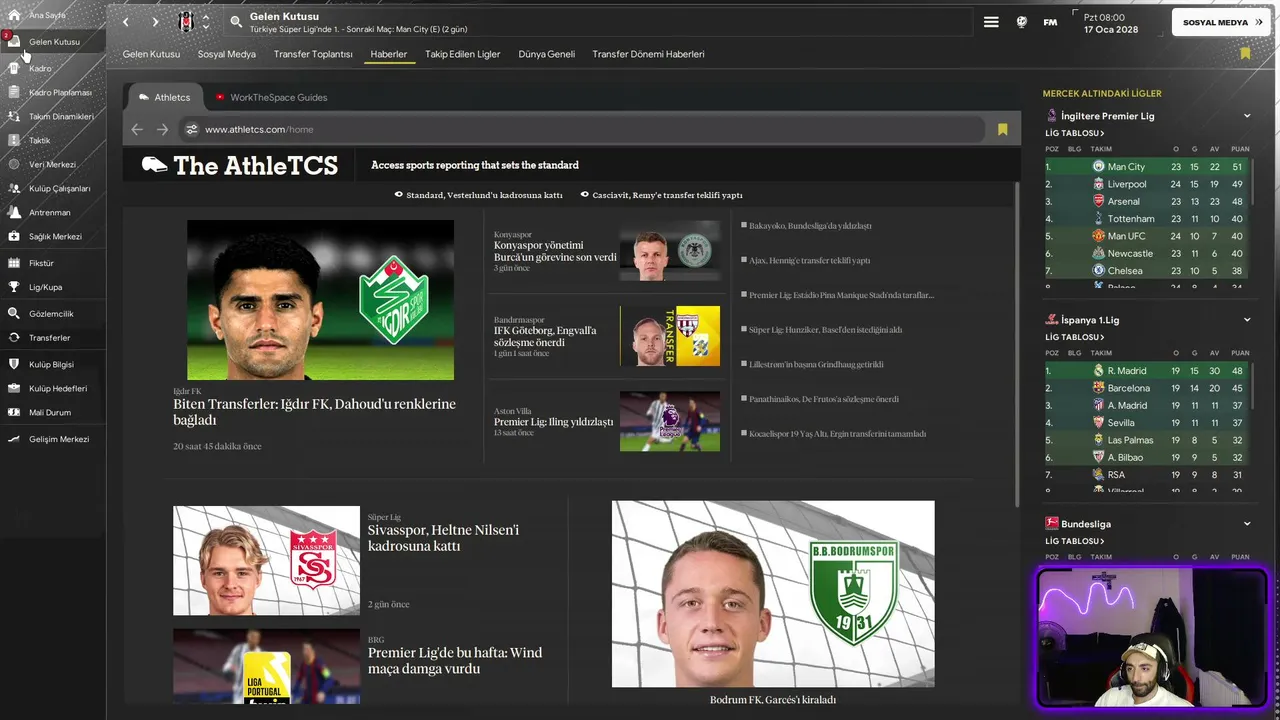Click the Kulüp Çalışanları sidebar icon
This screenshot has height=720, width=1280.
point(14,188)
